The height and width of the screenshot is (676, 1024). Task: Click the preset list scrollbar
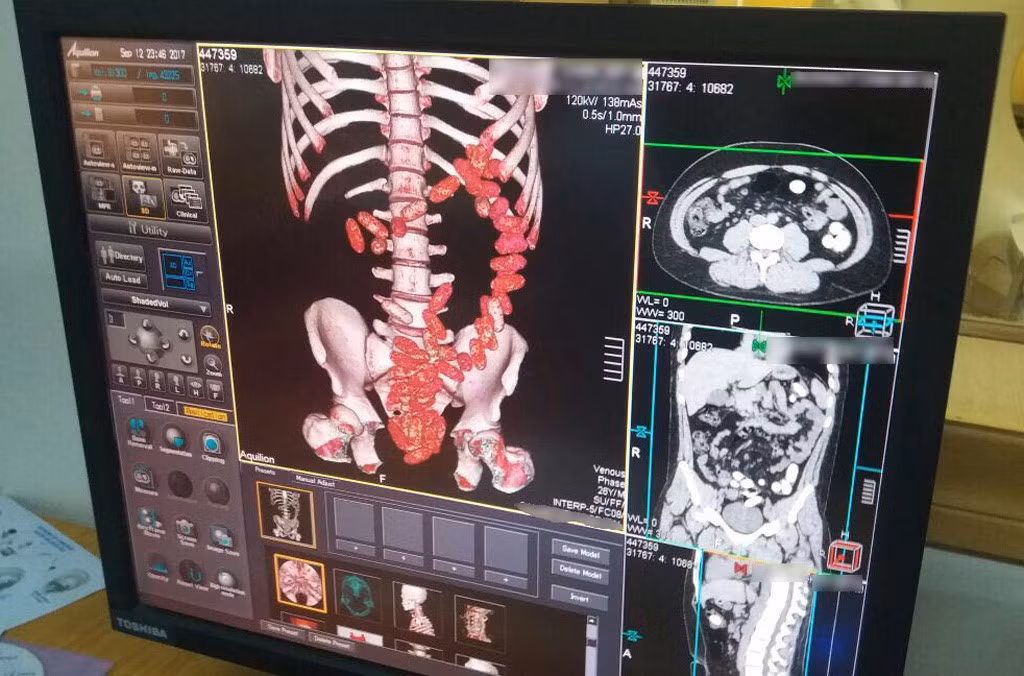pos(591,645)
